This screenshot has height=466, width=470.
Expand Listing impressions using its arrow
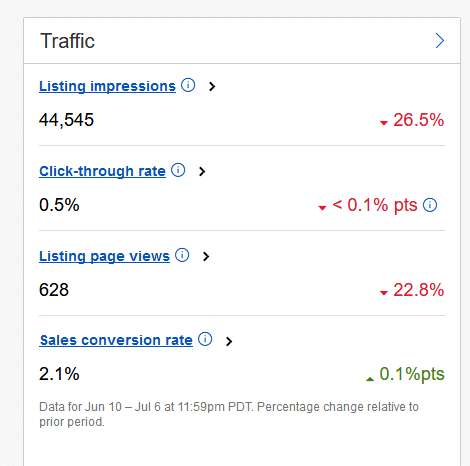pyautogui.click(x=212, y=87)
